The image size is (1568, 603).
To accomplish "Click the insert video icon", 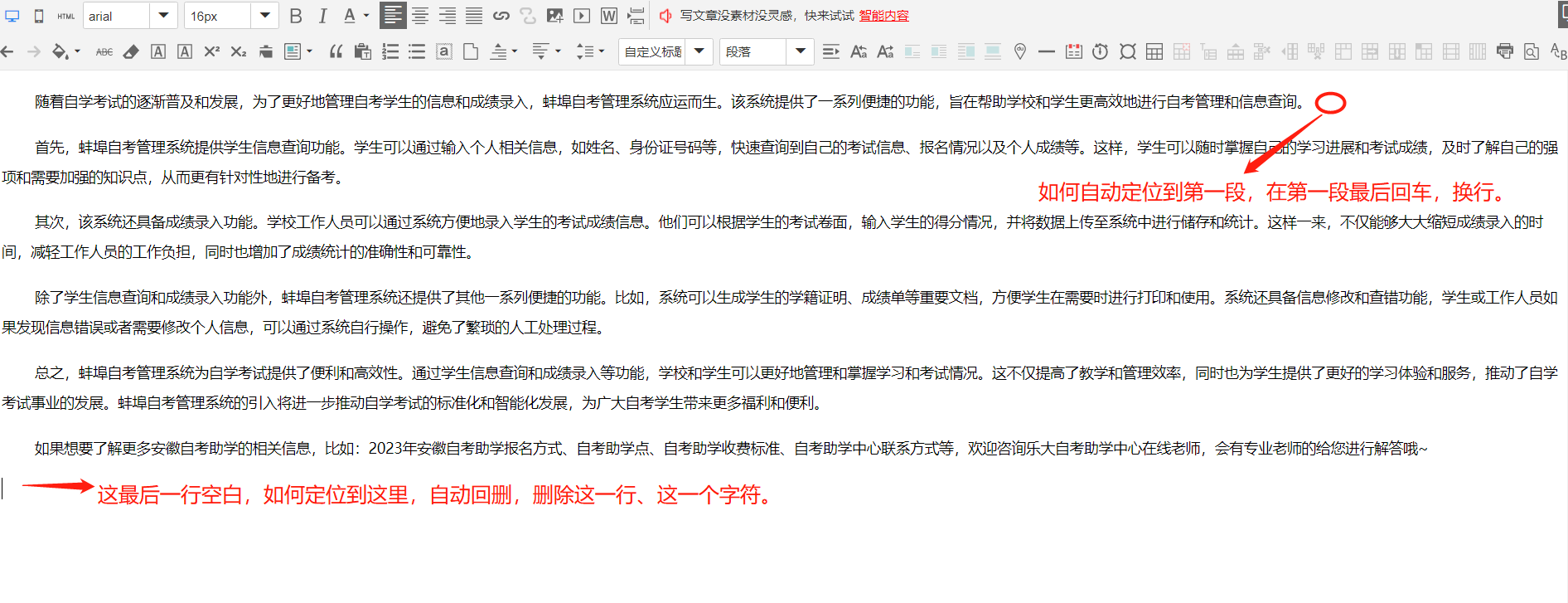I will [x=582, y=16].
